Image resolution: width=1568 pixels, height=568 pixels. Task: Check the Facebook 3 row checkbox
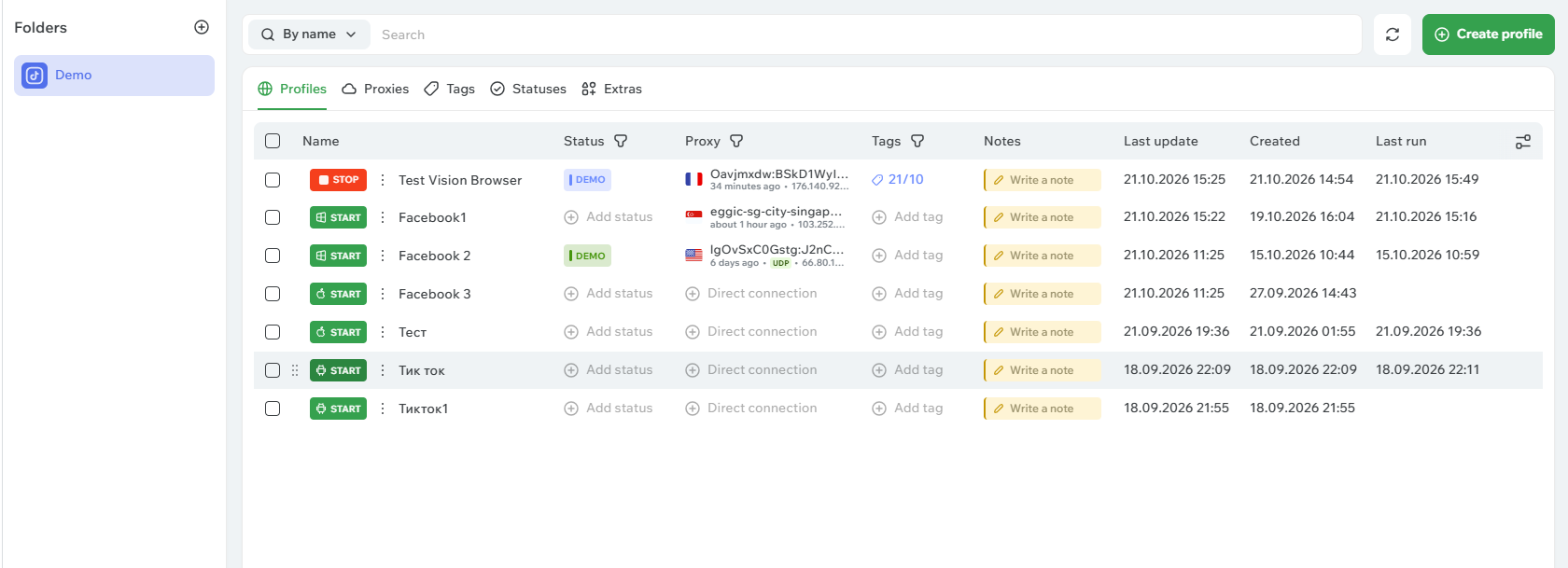click(273, 294)
